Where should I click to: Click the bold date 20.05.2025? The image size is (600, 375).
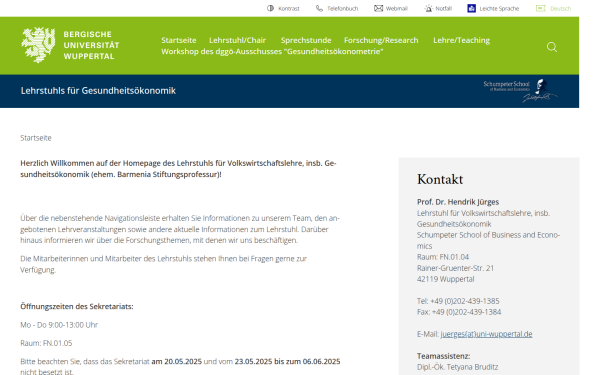click(x=183, y=362)
